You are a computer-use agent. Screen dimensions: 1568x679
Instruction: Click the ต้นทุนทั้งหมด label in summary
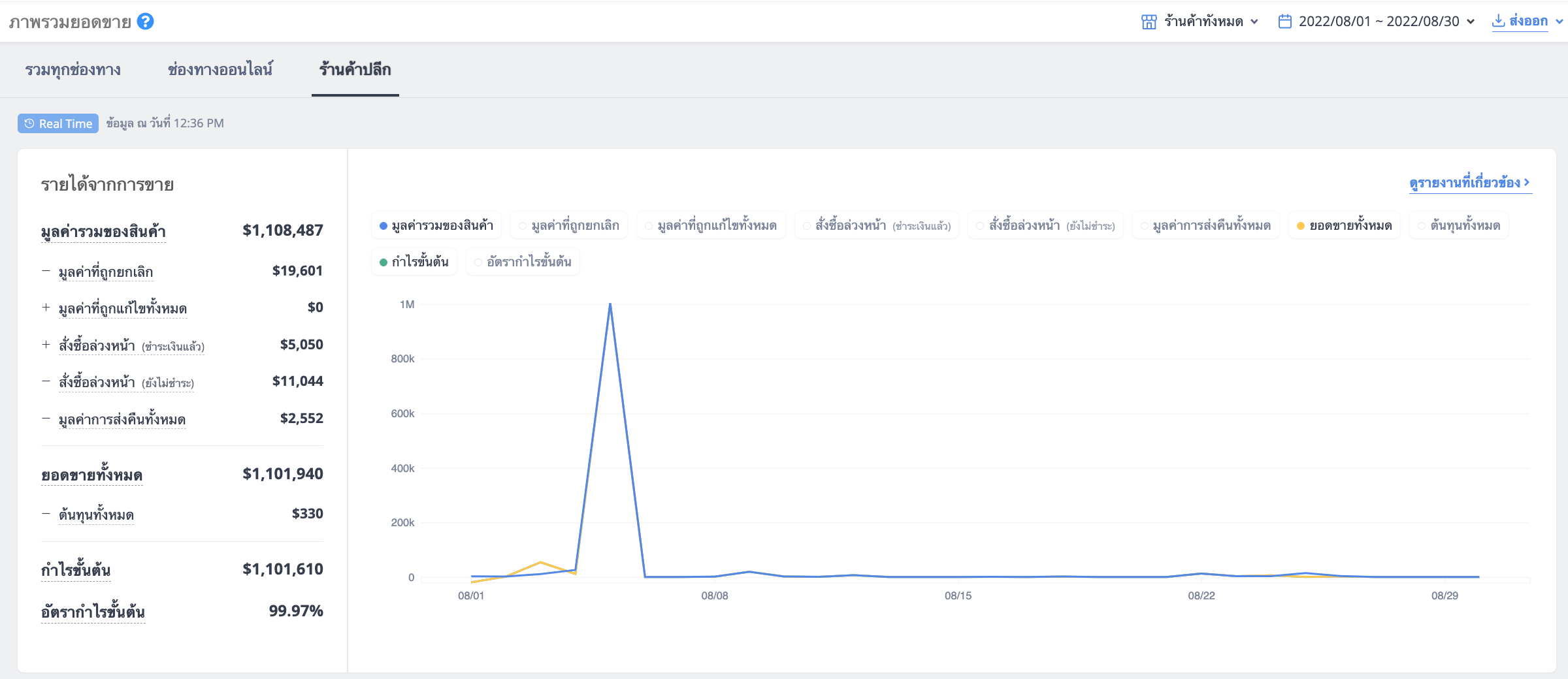click(96, 514)
